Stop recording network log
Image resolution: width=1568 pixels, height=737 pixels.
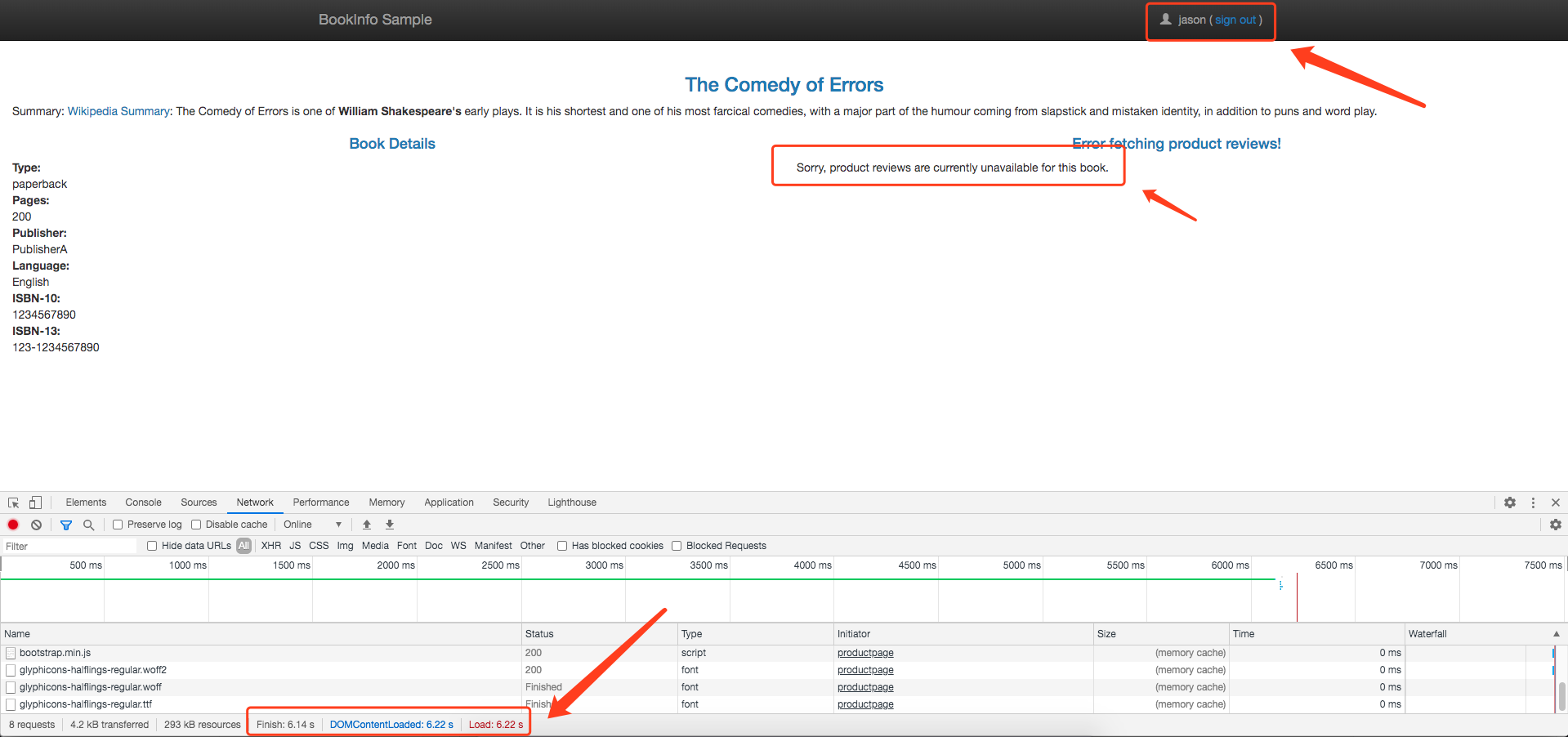[13, 525]
